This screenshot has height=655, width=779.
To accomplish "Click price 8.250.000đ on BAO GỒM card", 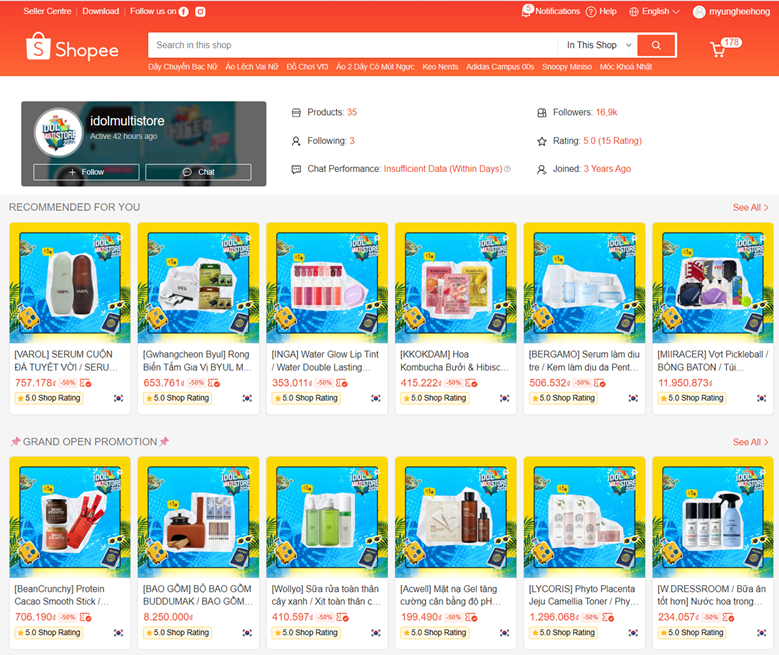I will (168, 617).
